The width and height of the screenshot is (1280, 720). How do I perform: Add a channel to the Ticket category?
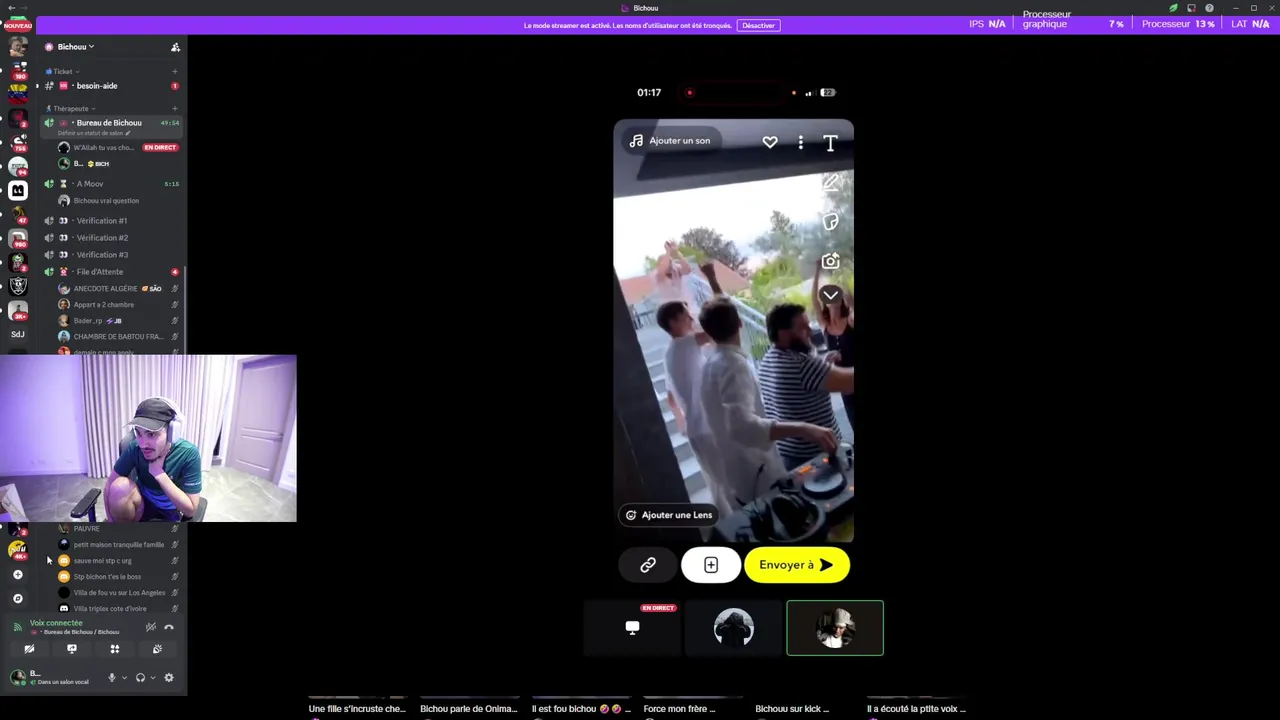tap(174, 72)
